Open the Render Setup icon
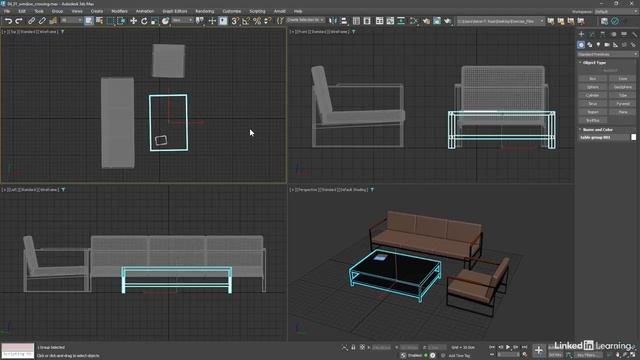 (x=426, y=20)
